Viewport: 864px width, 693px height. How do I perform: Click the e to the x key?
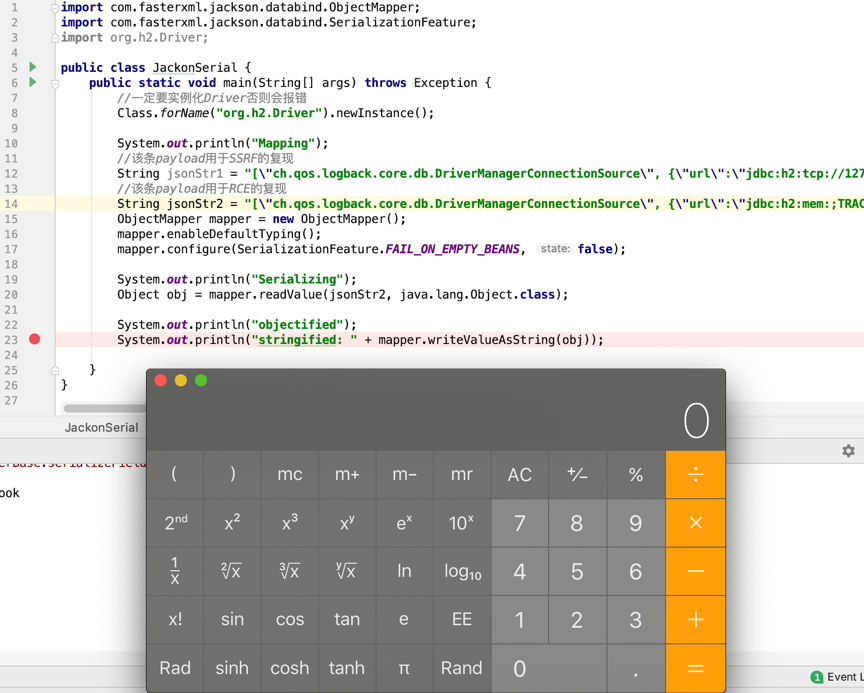(x=404, y=523)
